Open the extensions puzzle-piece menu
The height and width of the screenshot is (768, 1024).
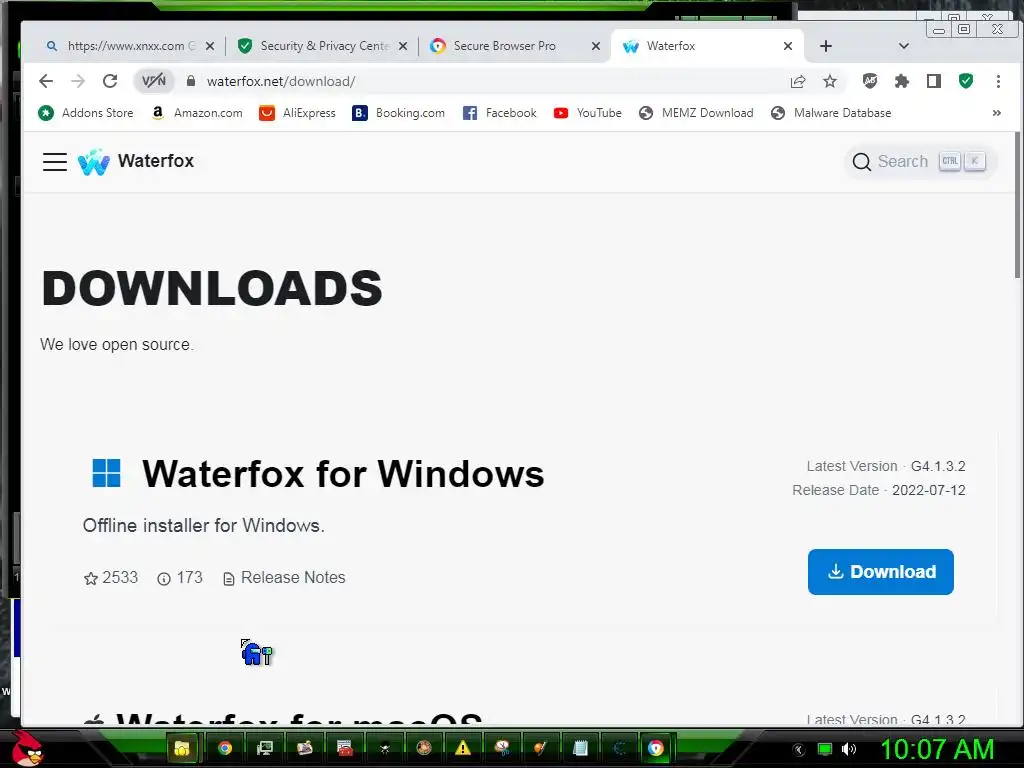[901, 81]
